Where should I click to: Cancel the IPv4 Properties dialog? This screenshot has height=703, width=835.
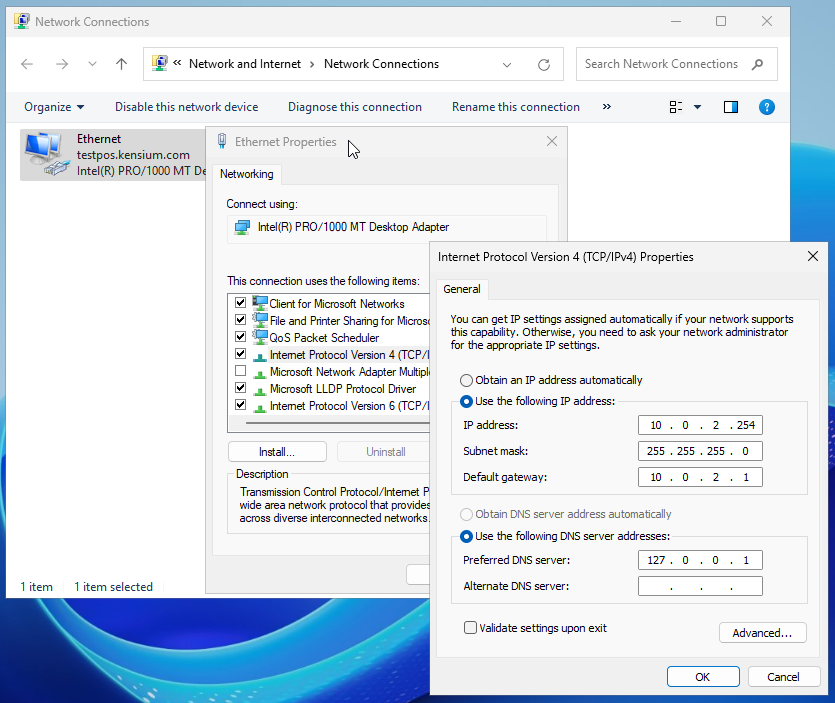(783, 676)
